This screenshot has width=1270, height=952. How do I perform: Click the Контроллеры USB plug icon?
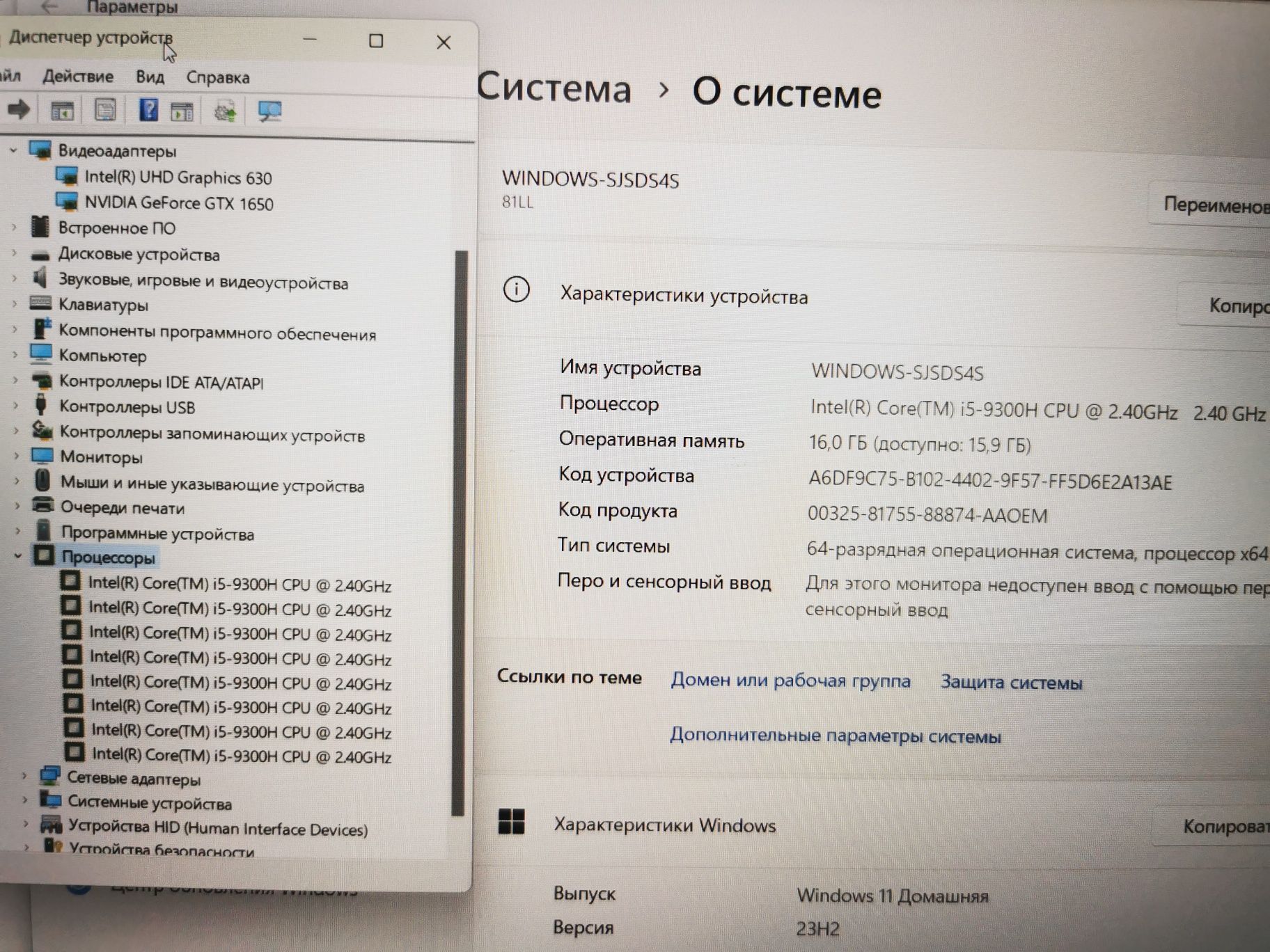(41, 404)
